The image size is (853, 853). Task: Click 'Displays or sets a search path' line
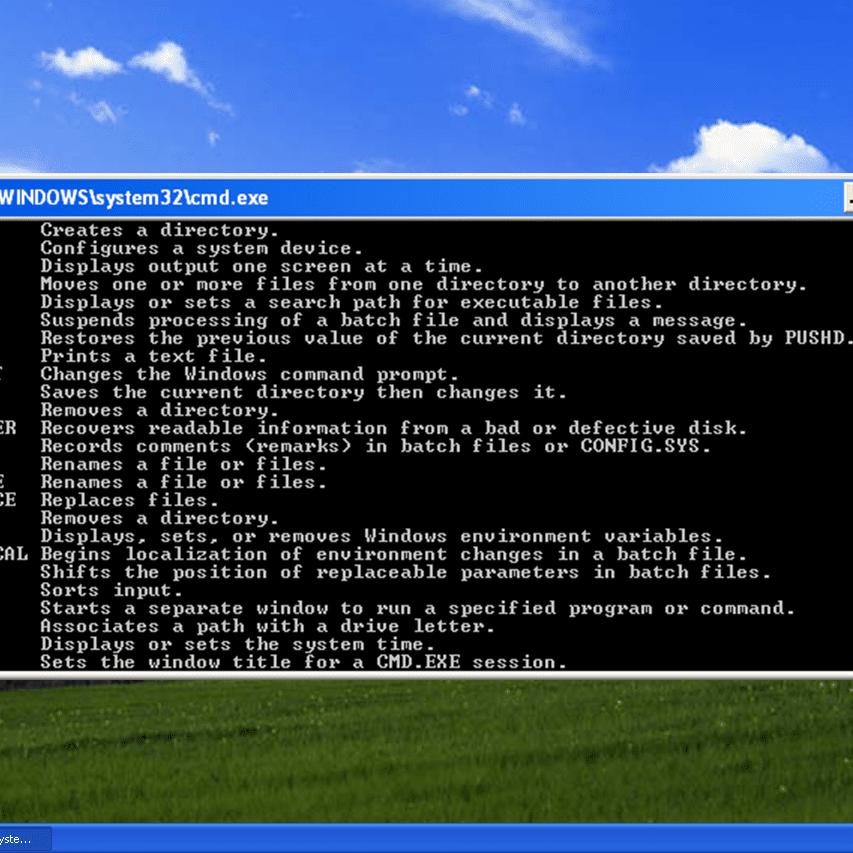click(351, 302)
